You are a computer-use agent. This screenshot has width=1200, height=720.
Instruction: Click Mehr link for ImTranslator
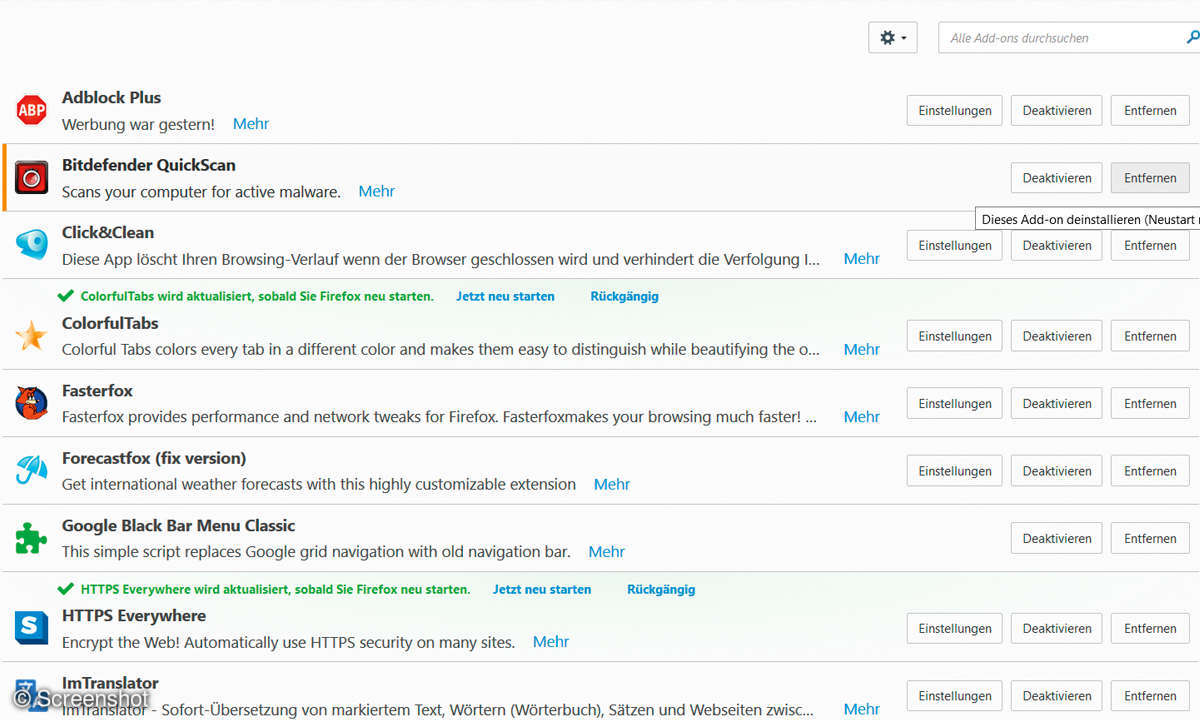862,709
